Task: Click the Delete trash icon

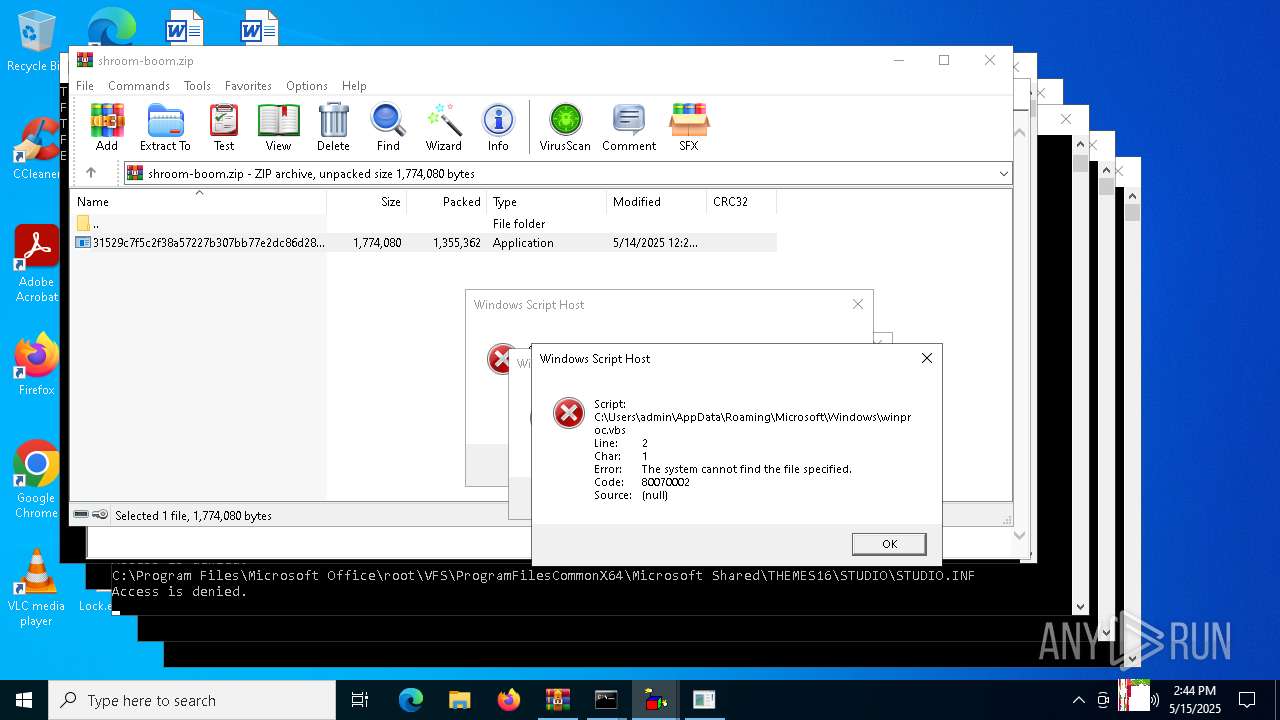Action: click(x=333, y=127)
